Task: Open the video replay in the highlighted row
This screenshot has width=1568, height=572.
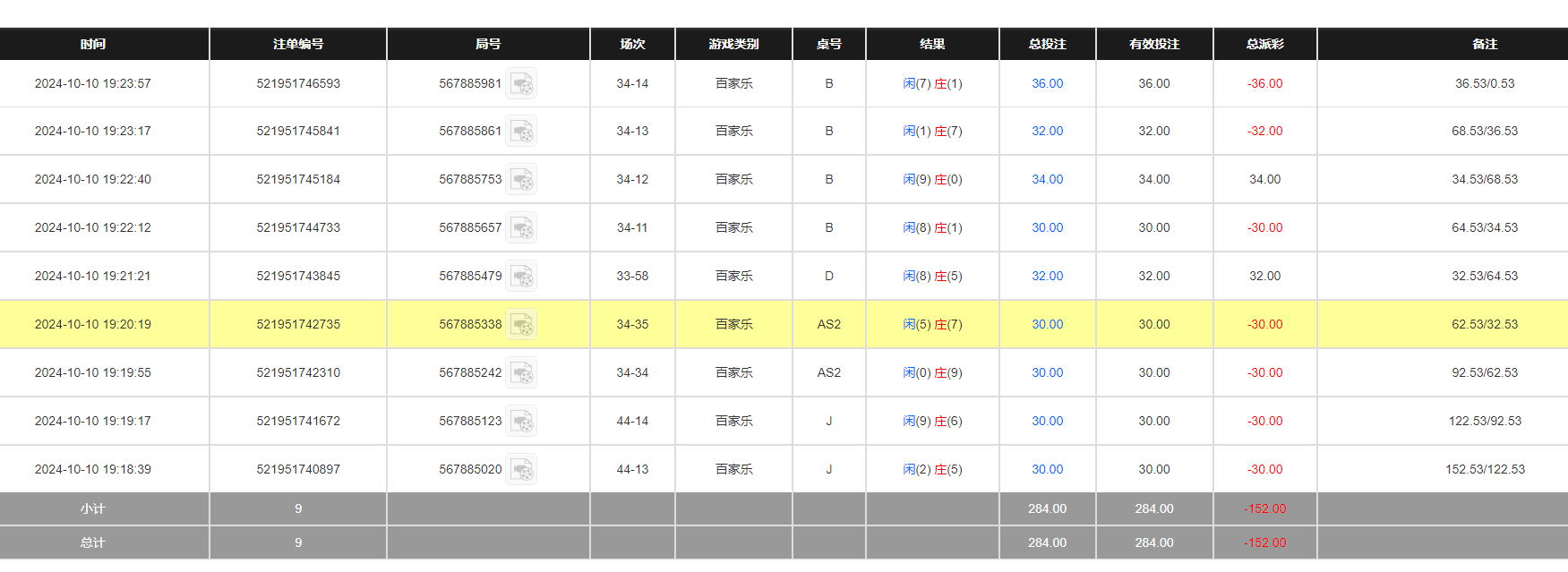Action: pos(522,324)
